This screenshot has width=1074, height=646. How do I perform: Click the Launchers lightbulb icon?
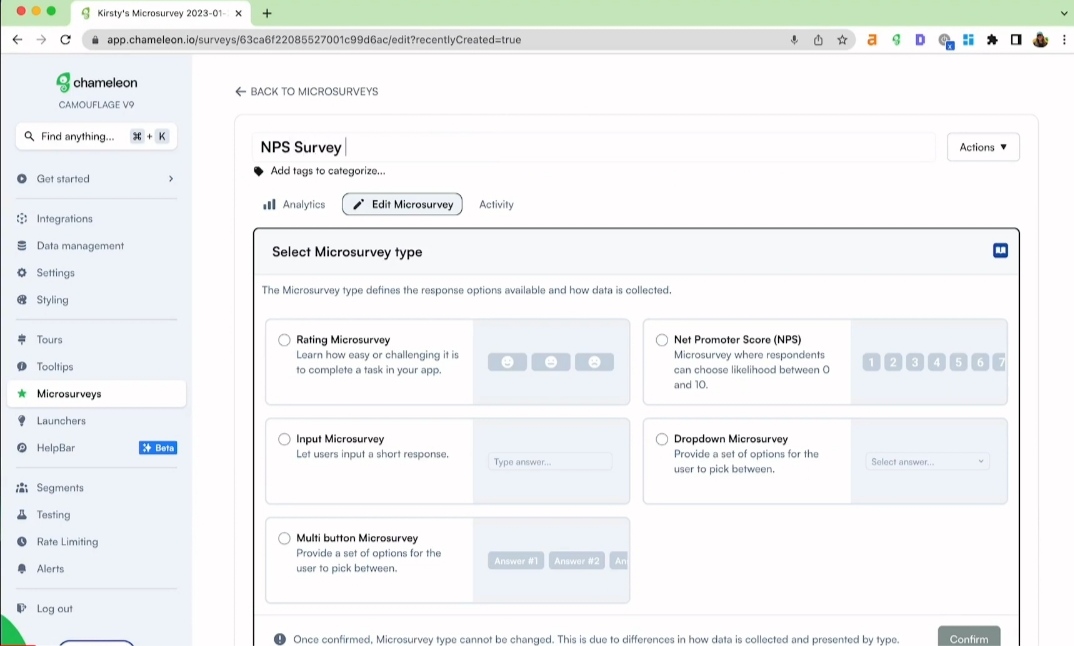[22, 421]
